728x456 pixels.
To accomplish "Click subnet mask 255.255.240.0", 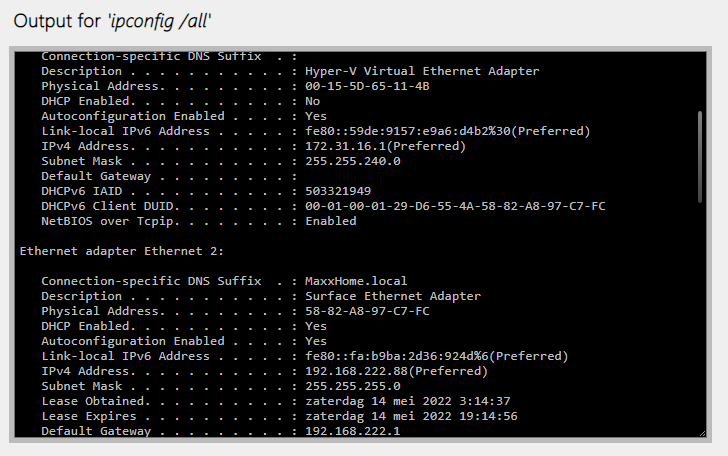I will pos(353,161).
